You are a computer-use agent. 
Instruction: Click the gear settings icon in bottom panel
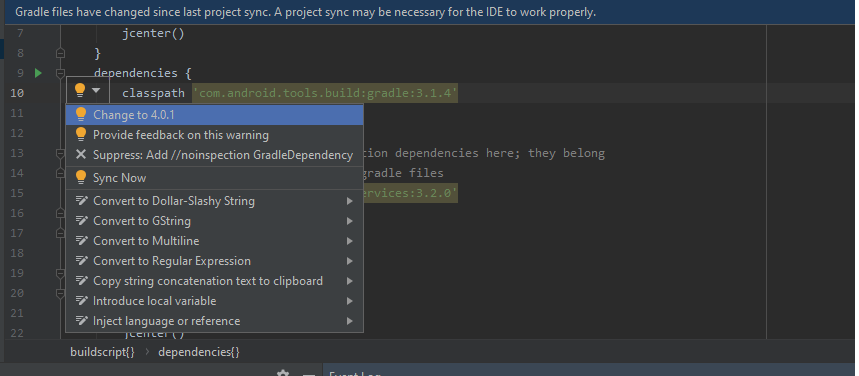click(283, 373)
